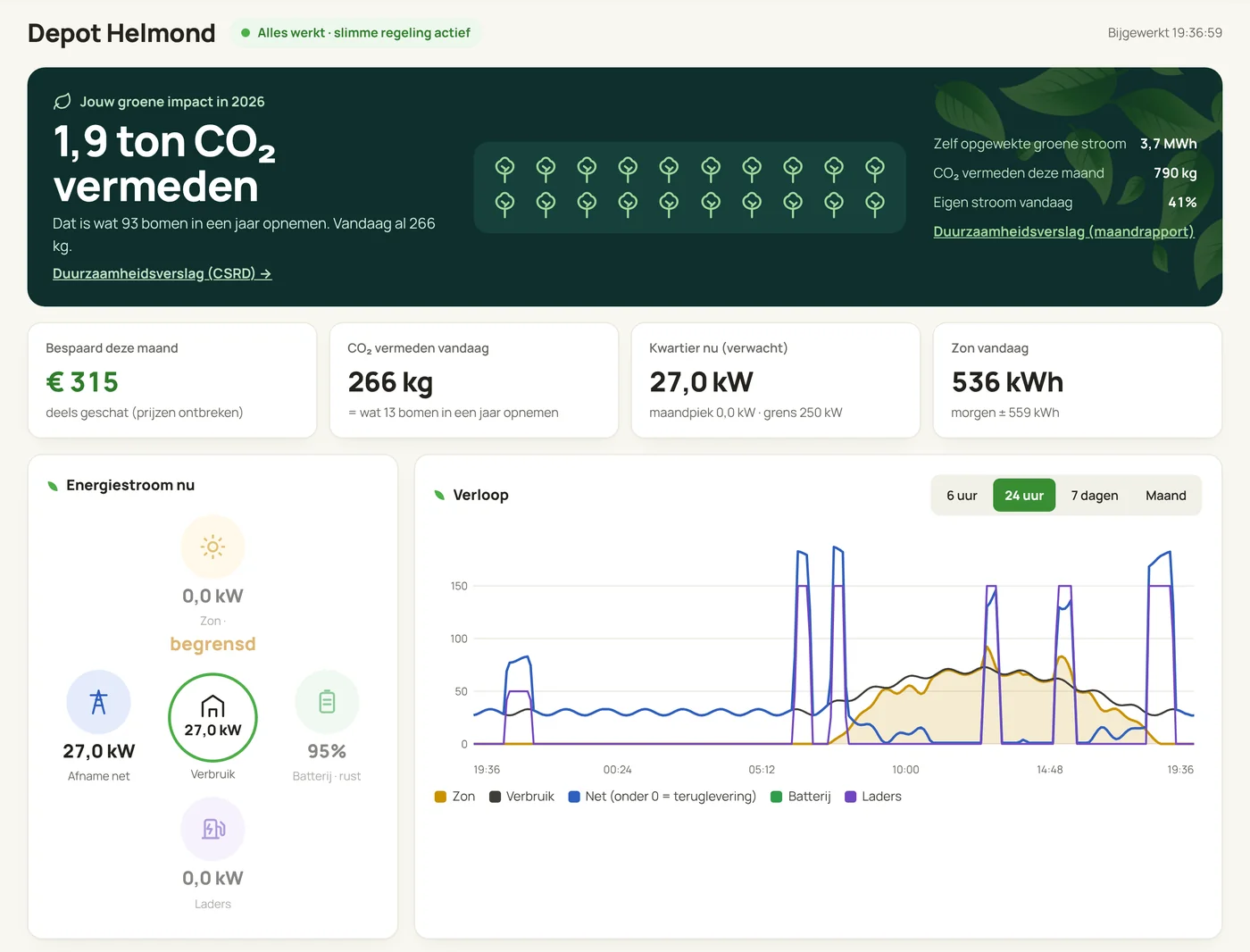The width and height of the screenshot is (1250, 952).
Task: Click the 1,9 ton CO₂ vermeden headline
Action: [164, 163]
